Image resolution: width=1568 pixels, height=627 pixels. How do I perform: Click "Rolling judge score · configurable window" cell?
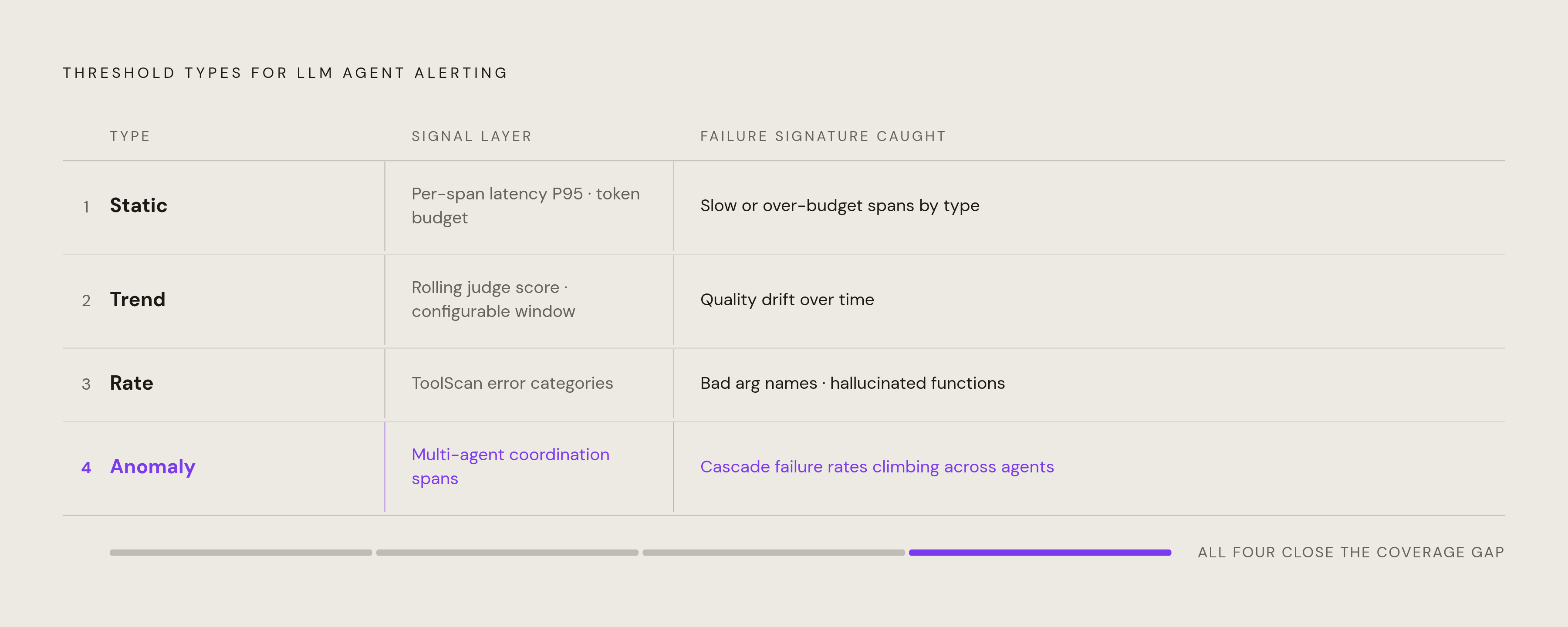tap(493, 300)
